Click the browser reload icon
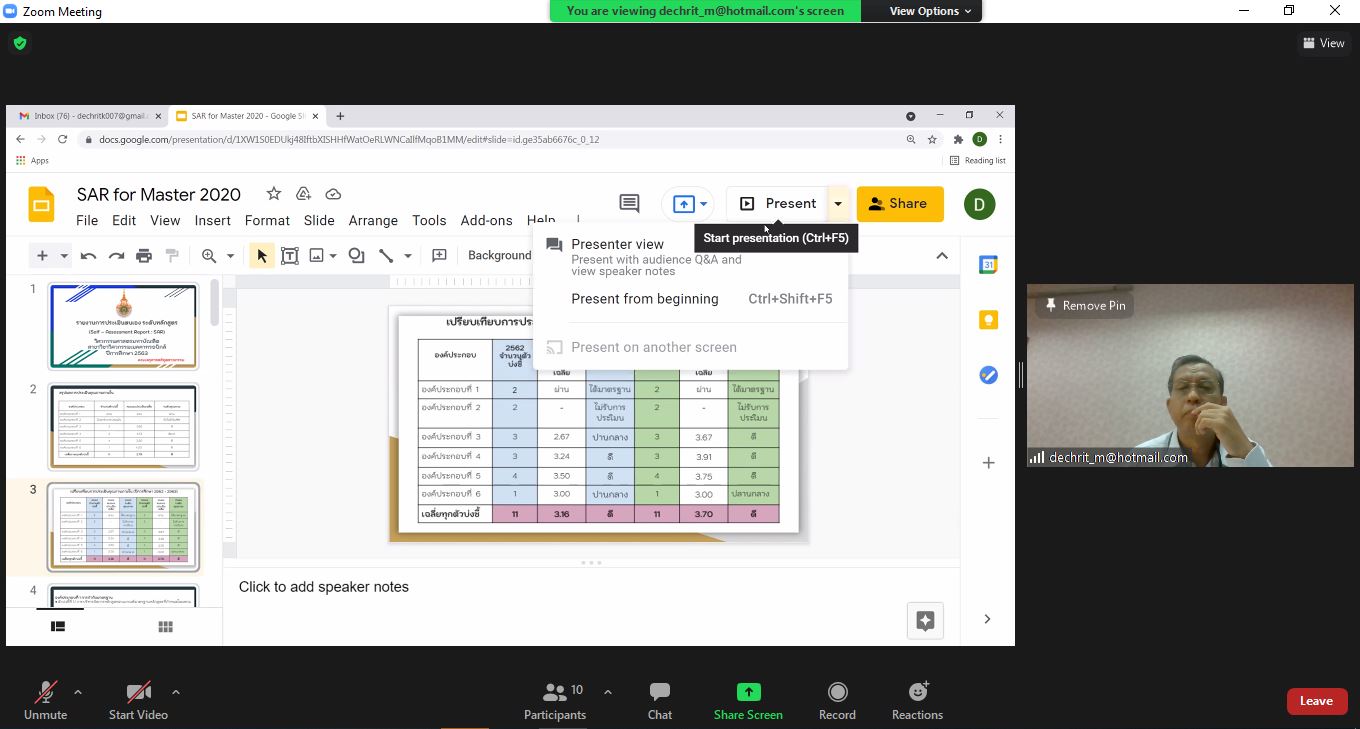 click(62, 139)
